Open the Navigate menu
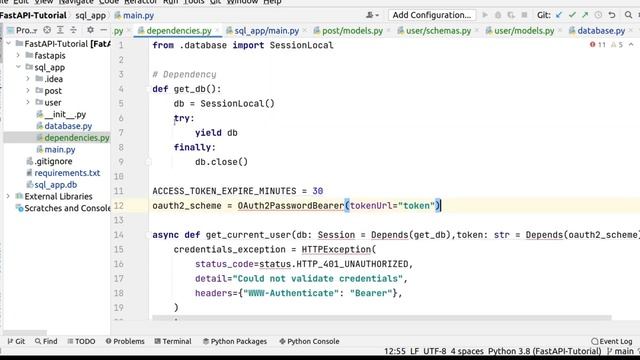 (76, 2)
